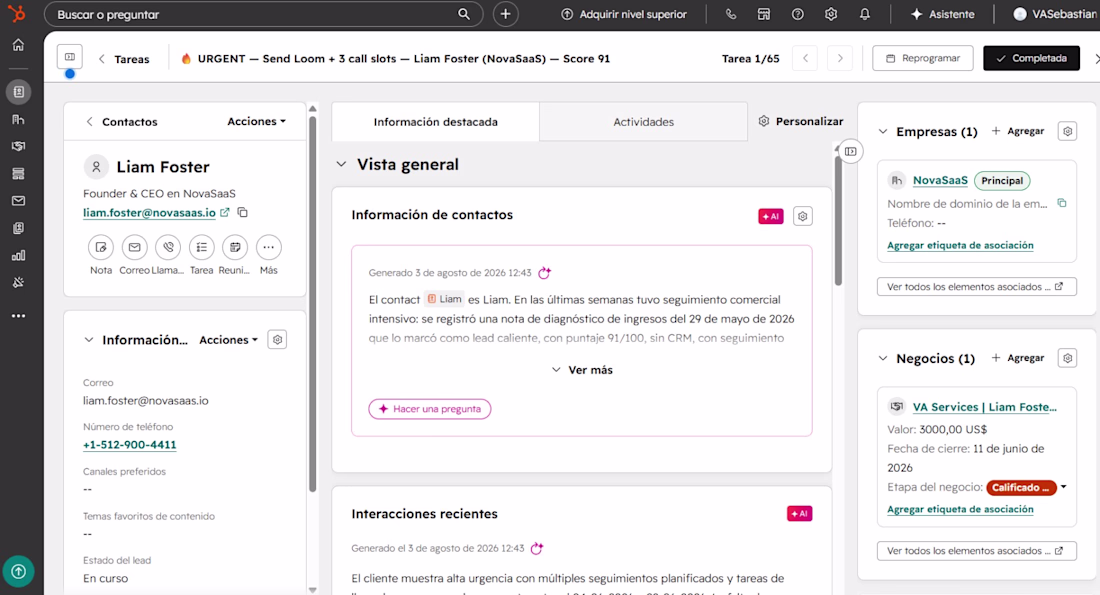
Task: Open the VASebastian account menu
Action: tap(1055, 14)
